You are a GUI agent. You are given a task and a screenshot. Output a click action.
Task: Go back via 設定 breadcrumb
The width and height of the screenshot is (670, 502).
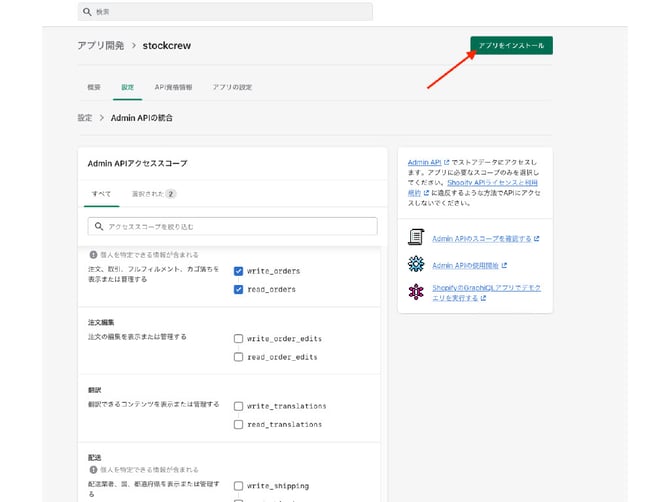tap(85, 118)
